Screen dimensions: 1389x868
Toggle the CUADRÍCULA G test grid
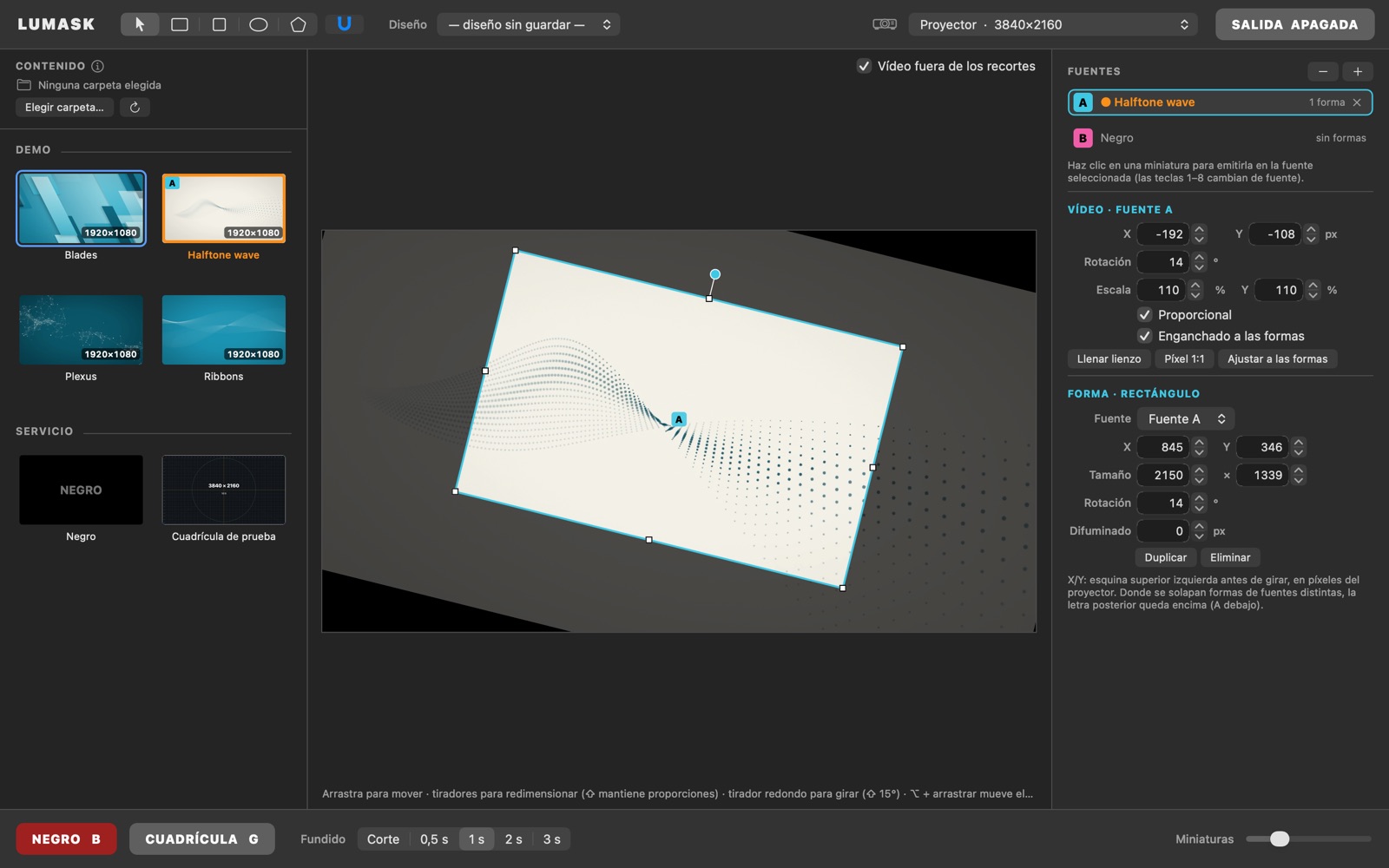coord(201,839)
